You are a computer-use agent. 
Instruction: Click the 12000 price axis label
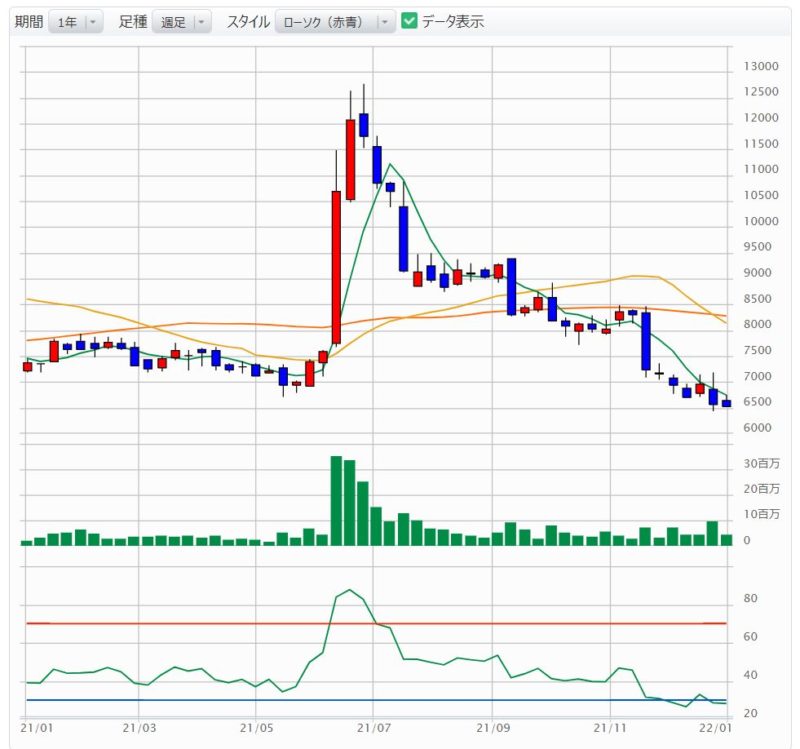pos(761,118)
